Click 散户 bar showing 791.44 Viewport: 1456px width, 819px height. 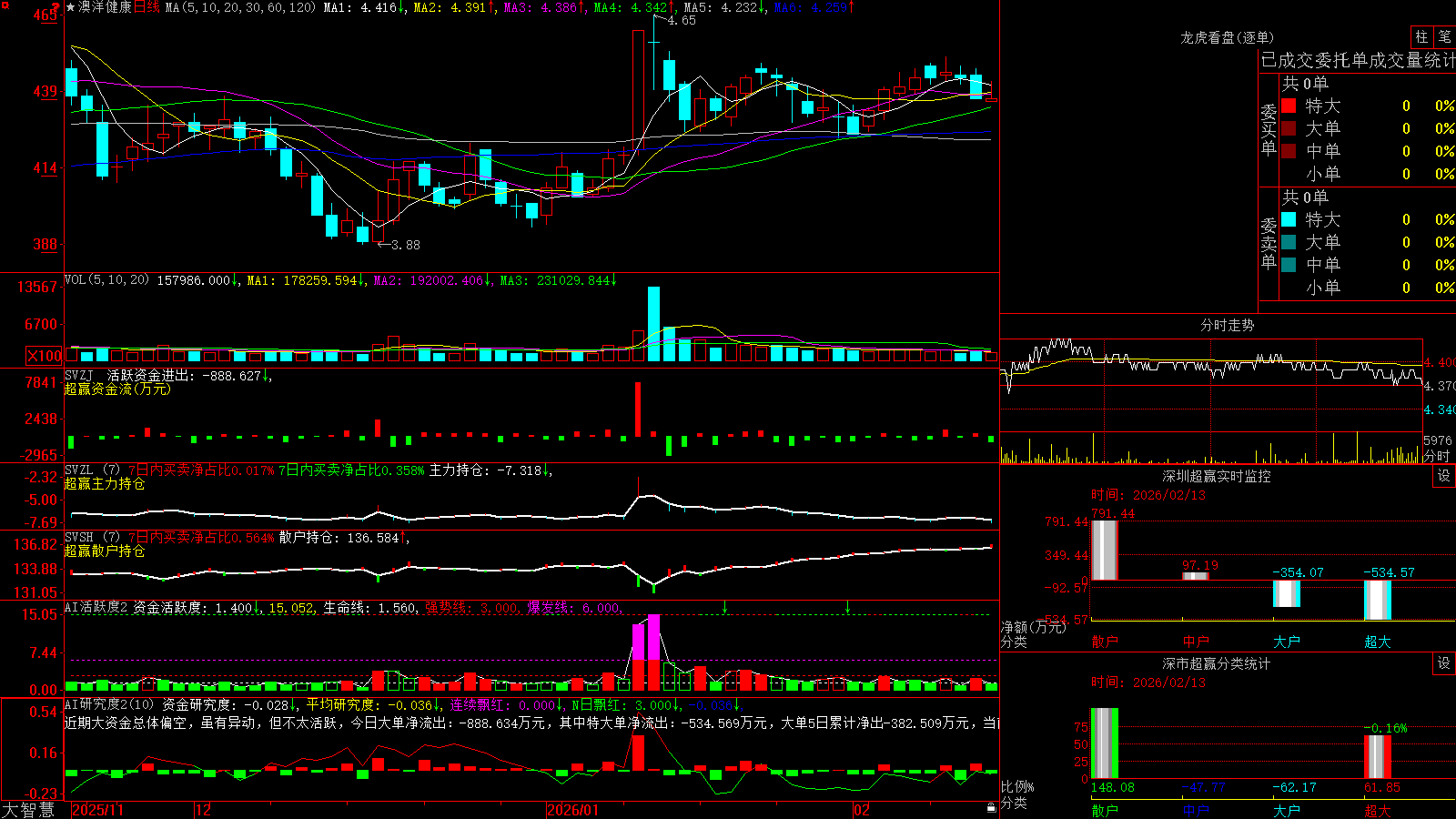[x=1105, y=550]
